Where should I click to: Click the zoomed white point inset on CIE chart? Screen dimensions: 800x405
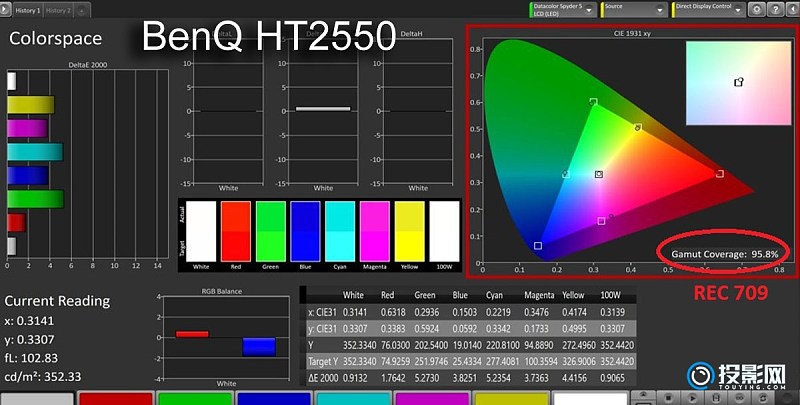[738, 83]
